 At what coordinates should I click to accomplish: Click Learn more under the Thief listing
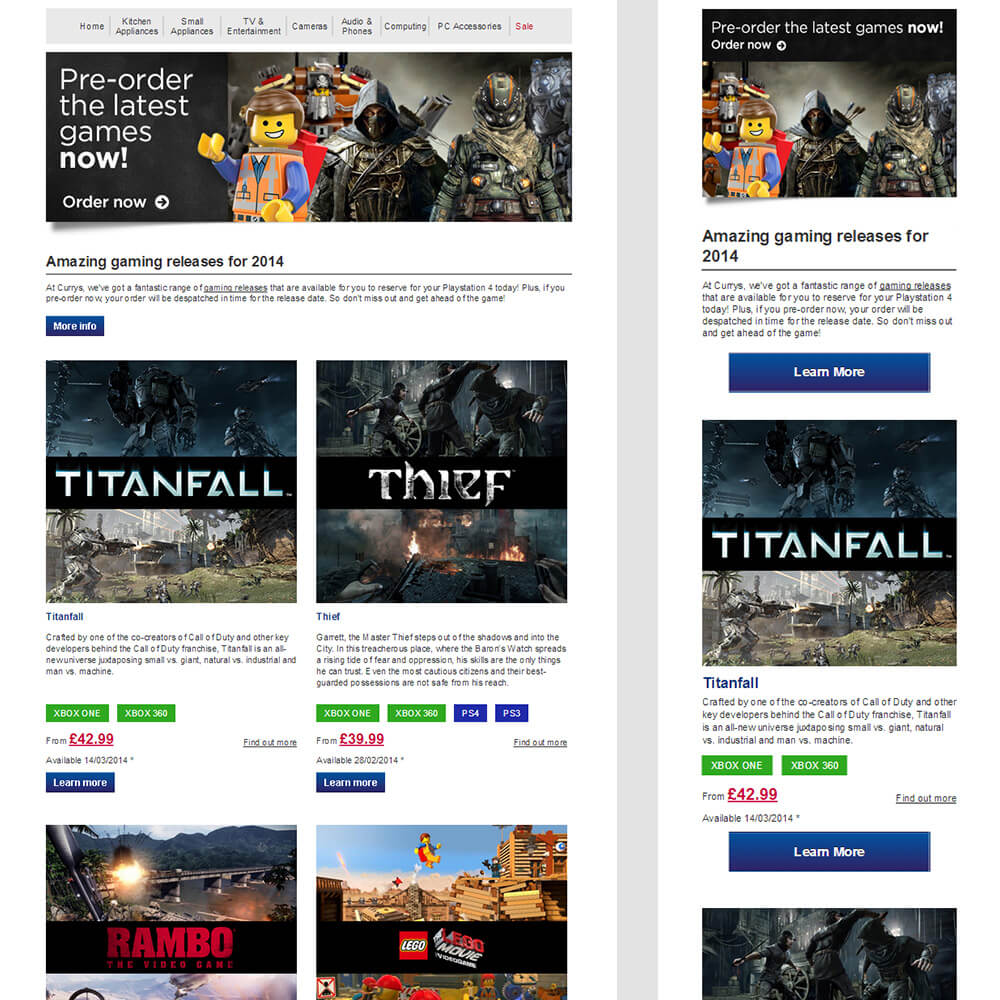[350, 783]
